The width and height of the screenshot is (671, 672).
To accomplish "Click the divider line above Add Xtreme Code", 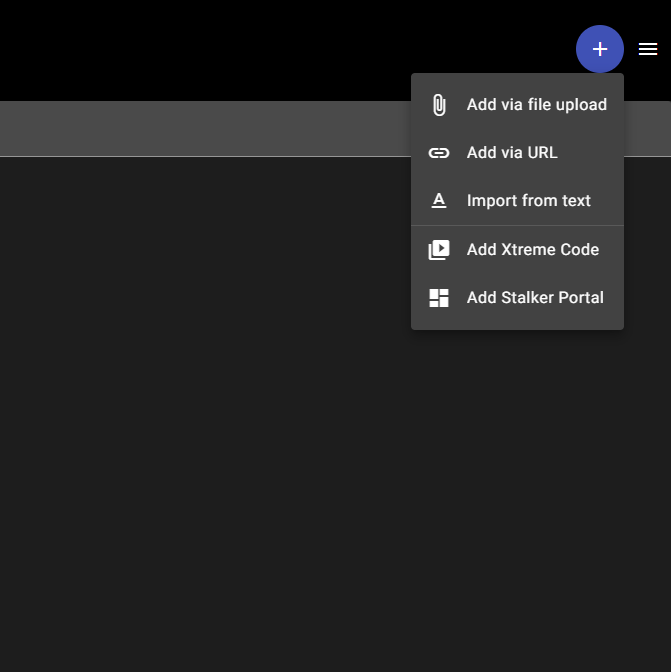I will tap(517, 226).
